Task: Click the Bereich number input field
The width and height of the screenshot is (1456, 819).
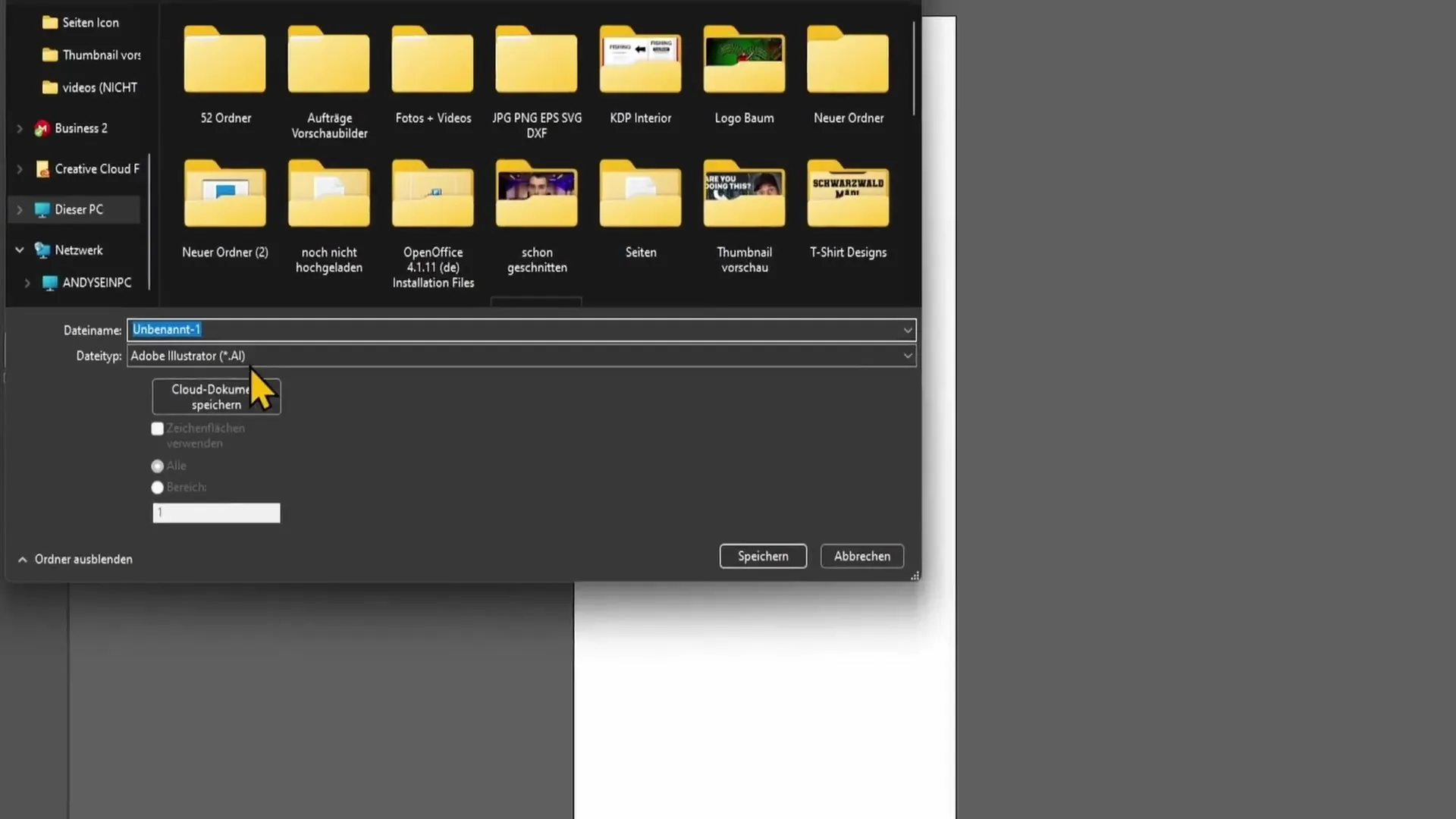Action: pyautogui.click(x=216, y=512)
